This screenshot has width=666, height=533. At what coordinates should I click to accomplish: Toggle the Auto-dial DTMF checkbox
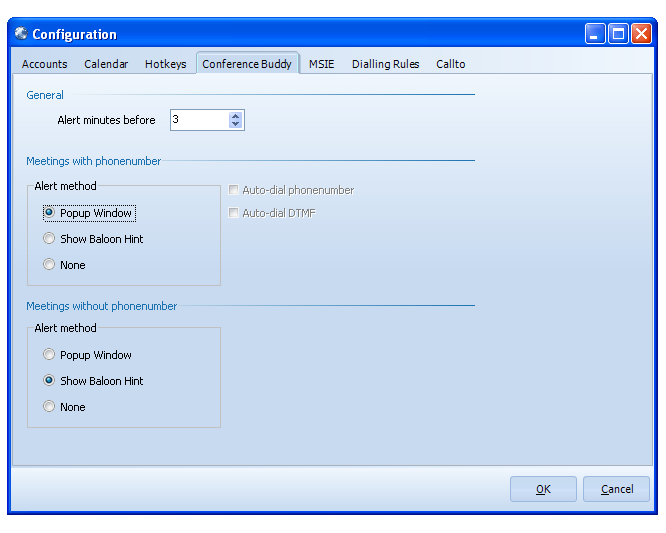tap(234, 213)
